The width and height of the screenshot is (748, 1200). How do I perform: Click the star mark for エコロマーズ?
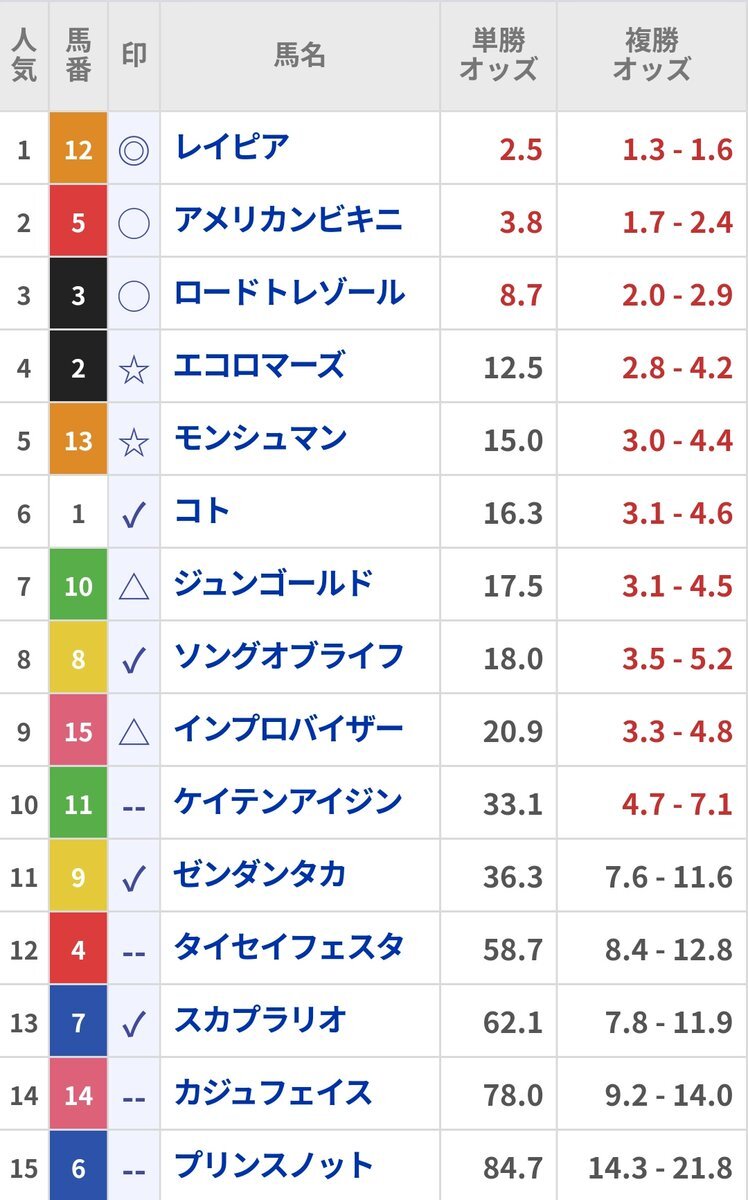134,369
